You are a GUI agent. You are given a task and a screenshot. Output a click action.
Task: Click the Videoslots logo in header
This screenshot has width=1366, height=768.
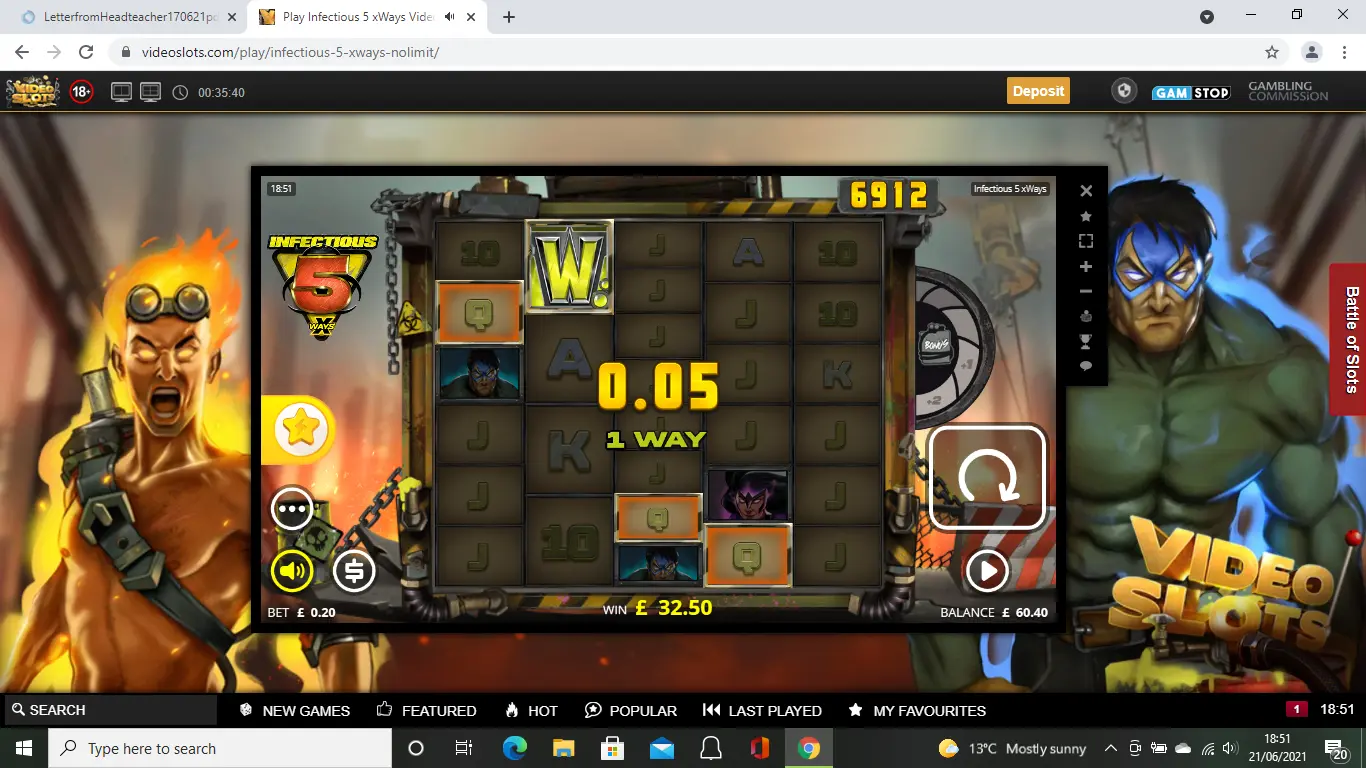click(33, 92)
